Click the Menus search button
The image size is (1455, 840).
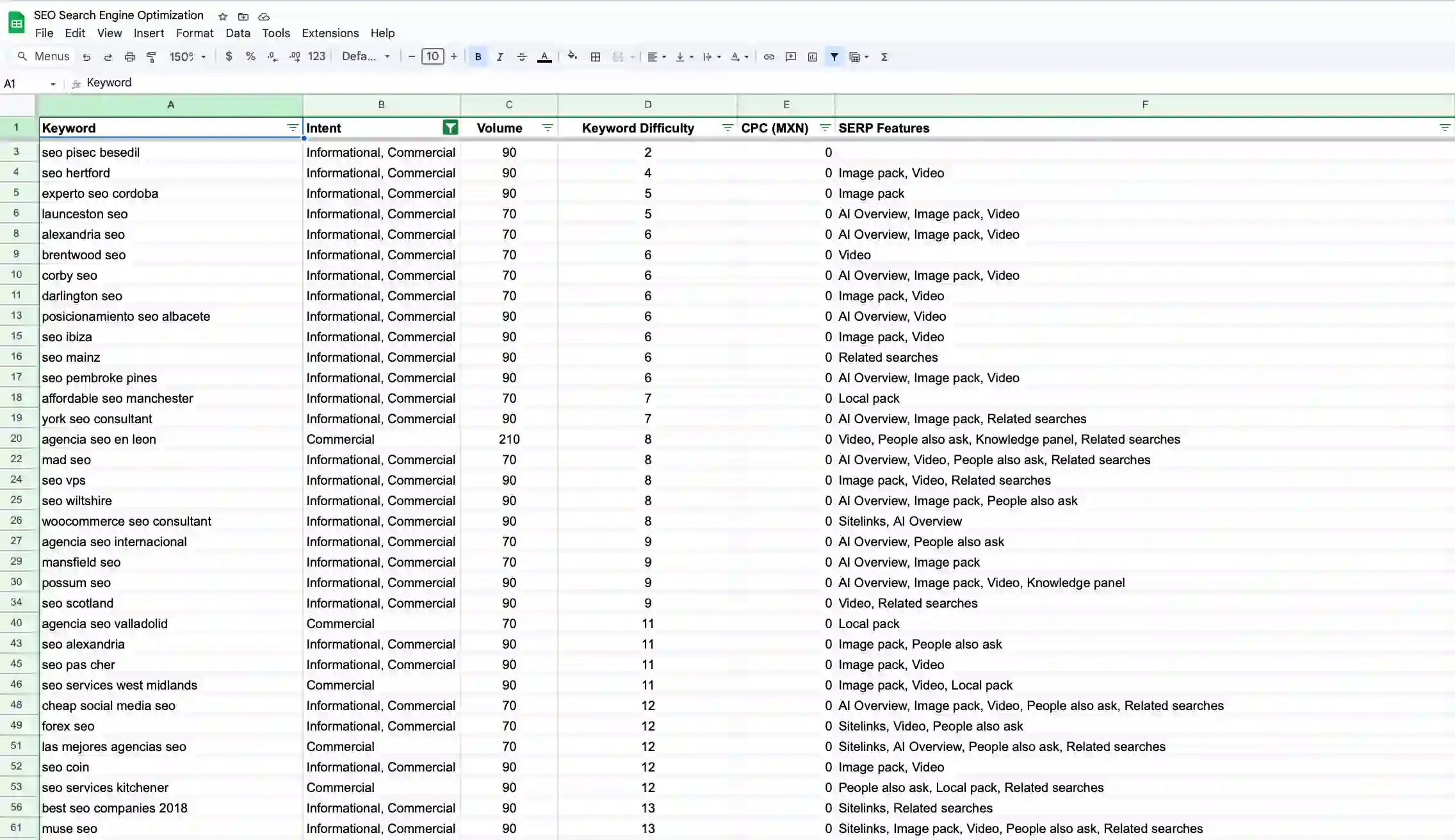[43, 57]
